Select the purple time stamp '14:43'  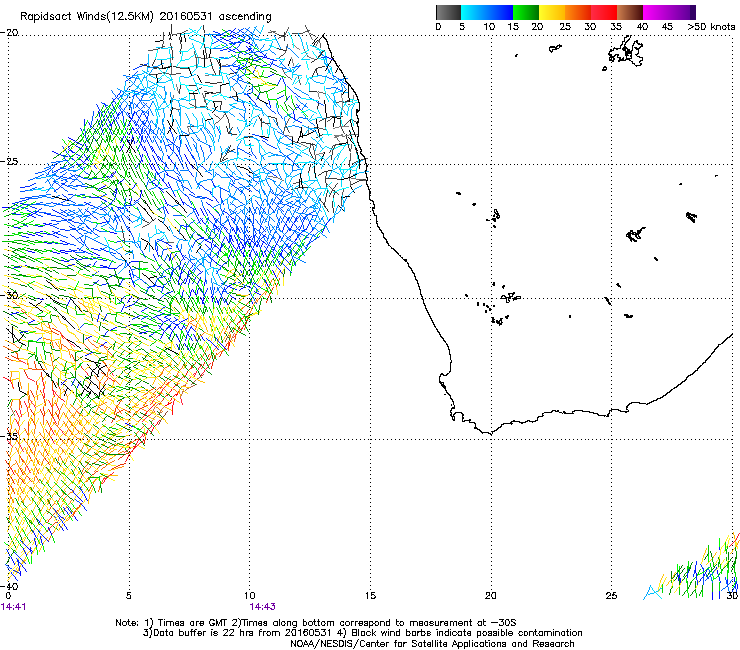(x=263, y=607)
